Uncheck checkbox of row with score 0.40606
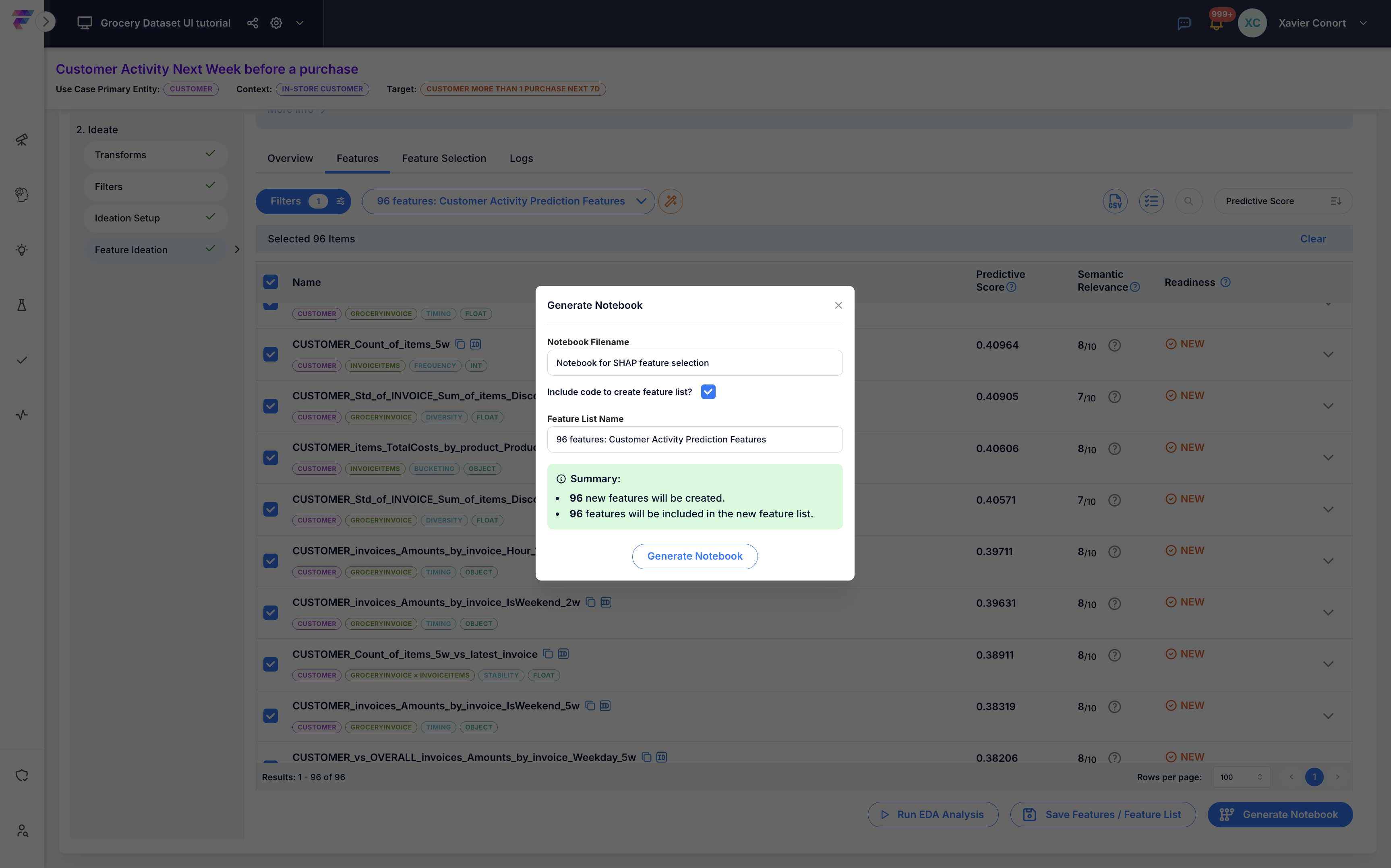Viewport: 1391px width, 868px height. click(x=270, y=457)
